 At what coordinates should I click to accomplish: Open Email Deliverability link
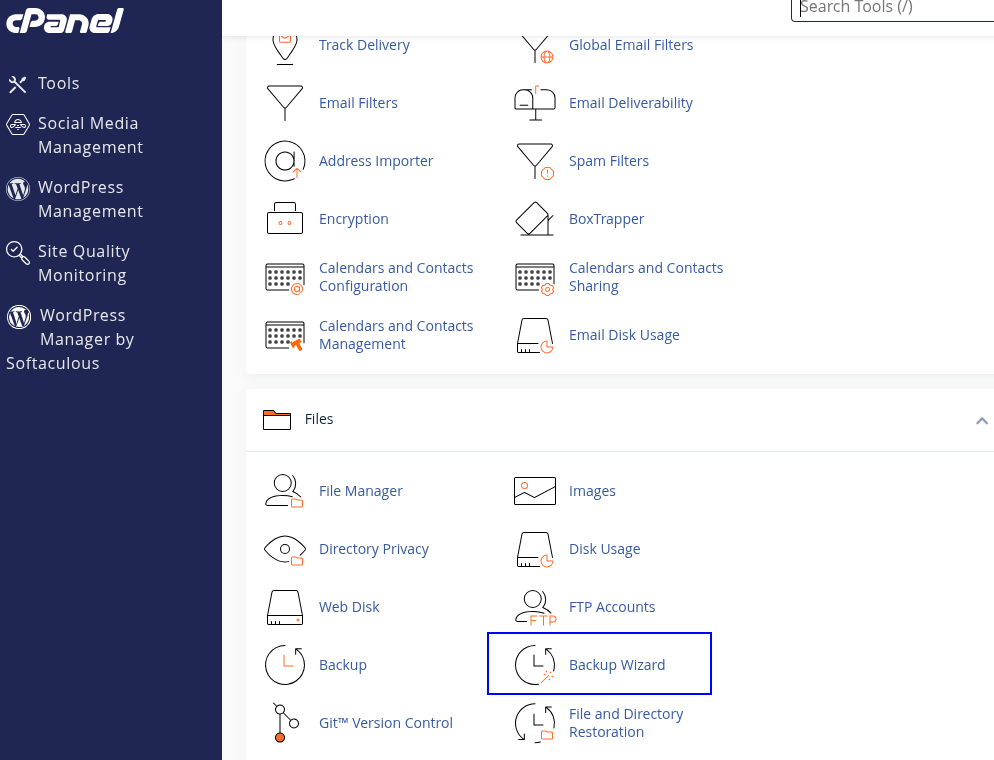click(631, 103)
